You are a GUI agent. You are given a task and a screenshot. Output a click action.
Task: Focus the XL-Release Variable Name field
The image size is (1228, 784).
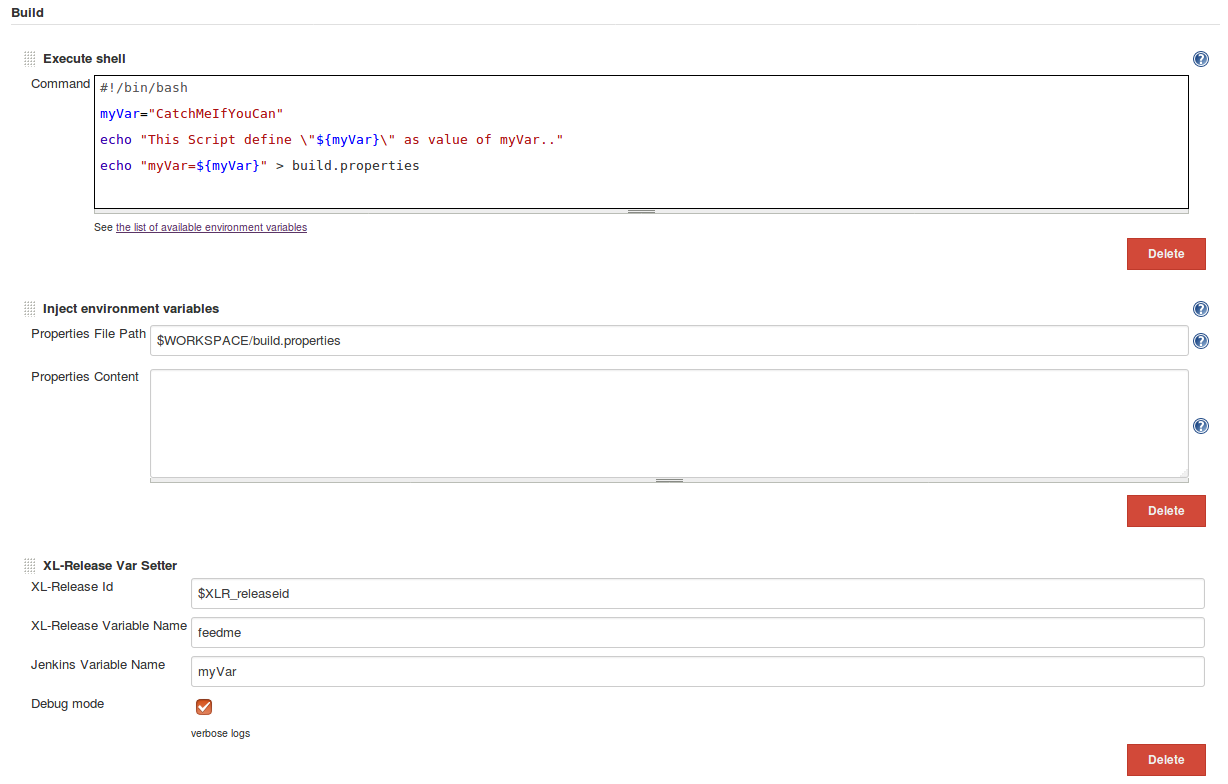click(x=698, y=633)
